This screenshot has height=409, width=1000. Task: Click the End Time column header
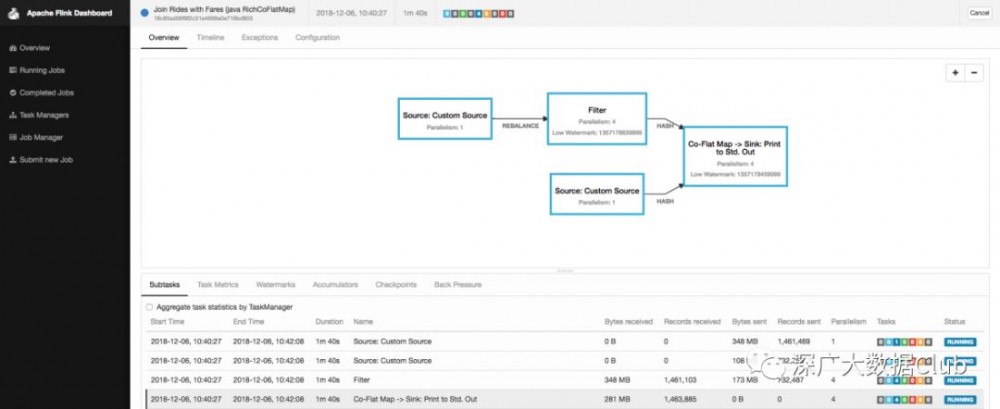(x=249, y=322)
